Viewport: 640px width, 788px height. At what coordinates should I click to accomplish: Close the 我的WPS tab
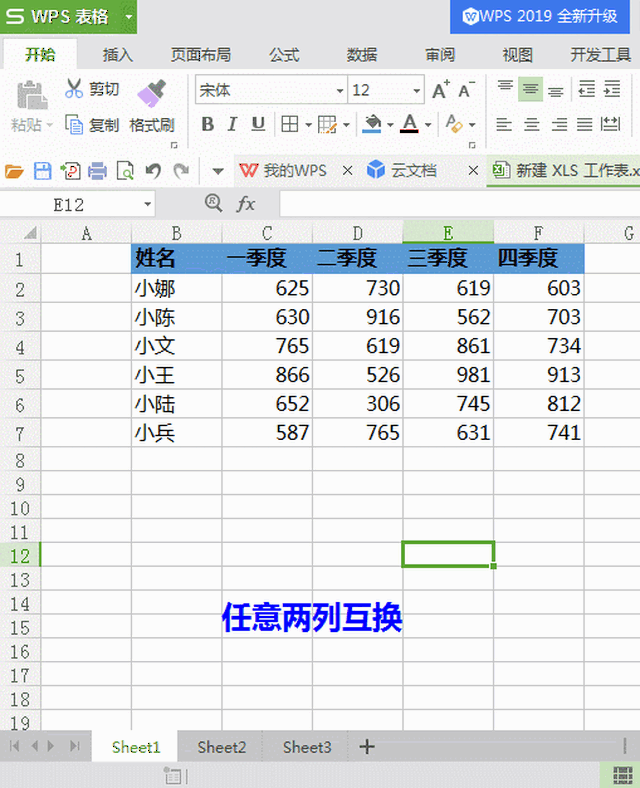tap(347, 171)
